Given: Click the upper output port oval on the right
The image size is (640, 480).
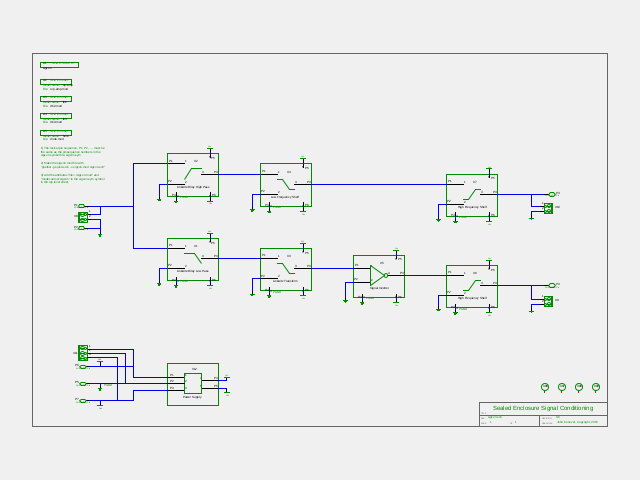Looking at the screenshot, I should point(552,194).
